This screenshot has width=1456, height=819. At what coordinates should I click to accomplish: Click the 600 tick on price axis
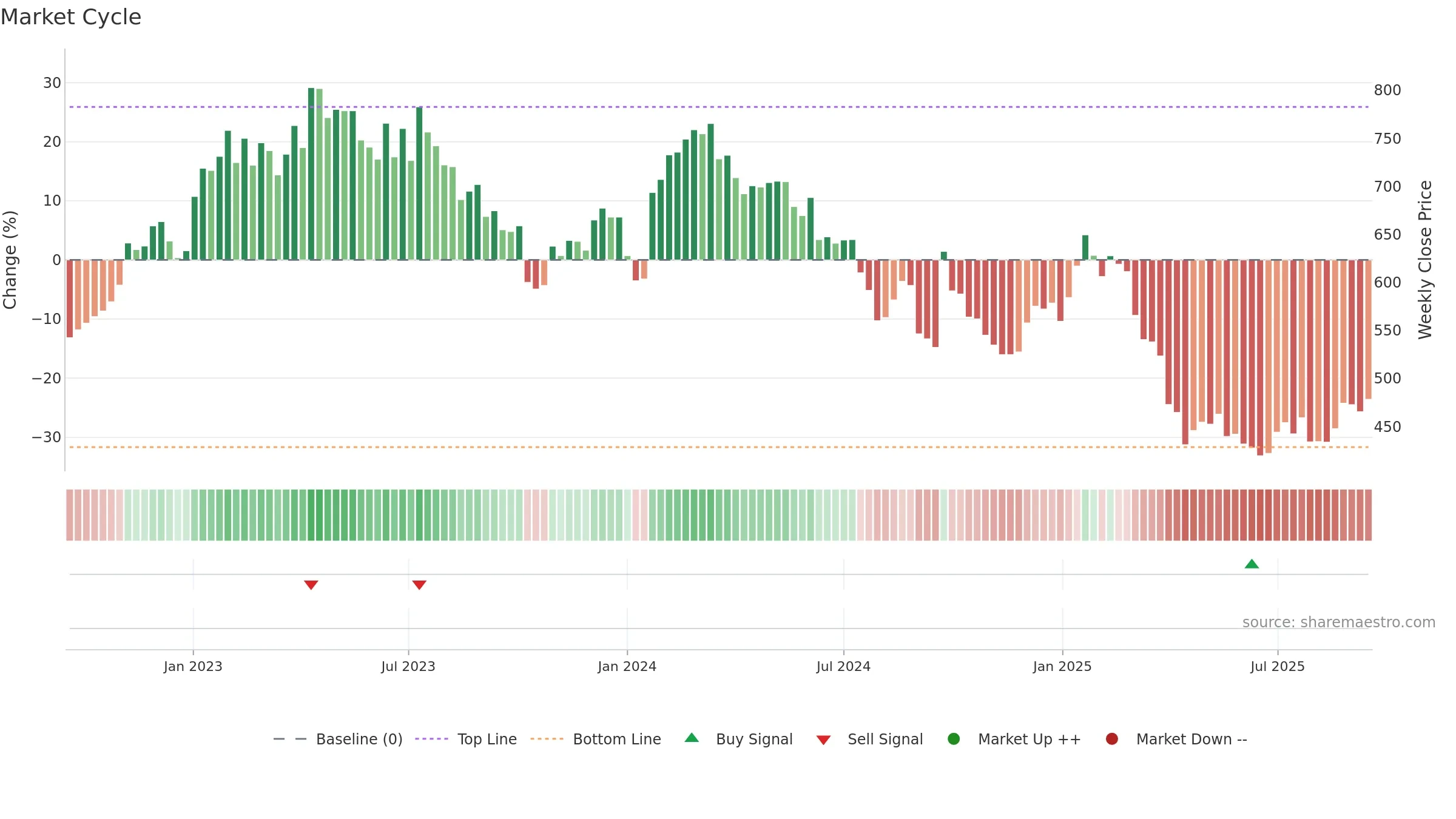pos(1387,282)
